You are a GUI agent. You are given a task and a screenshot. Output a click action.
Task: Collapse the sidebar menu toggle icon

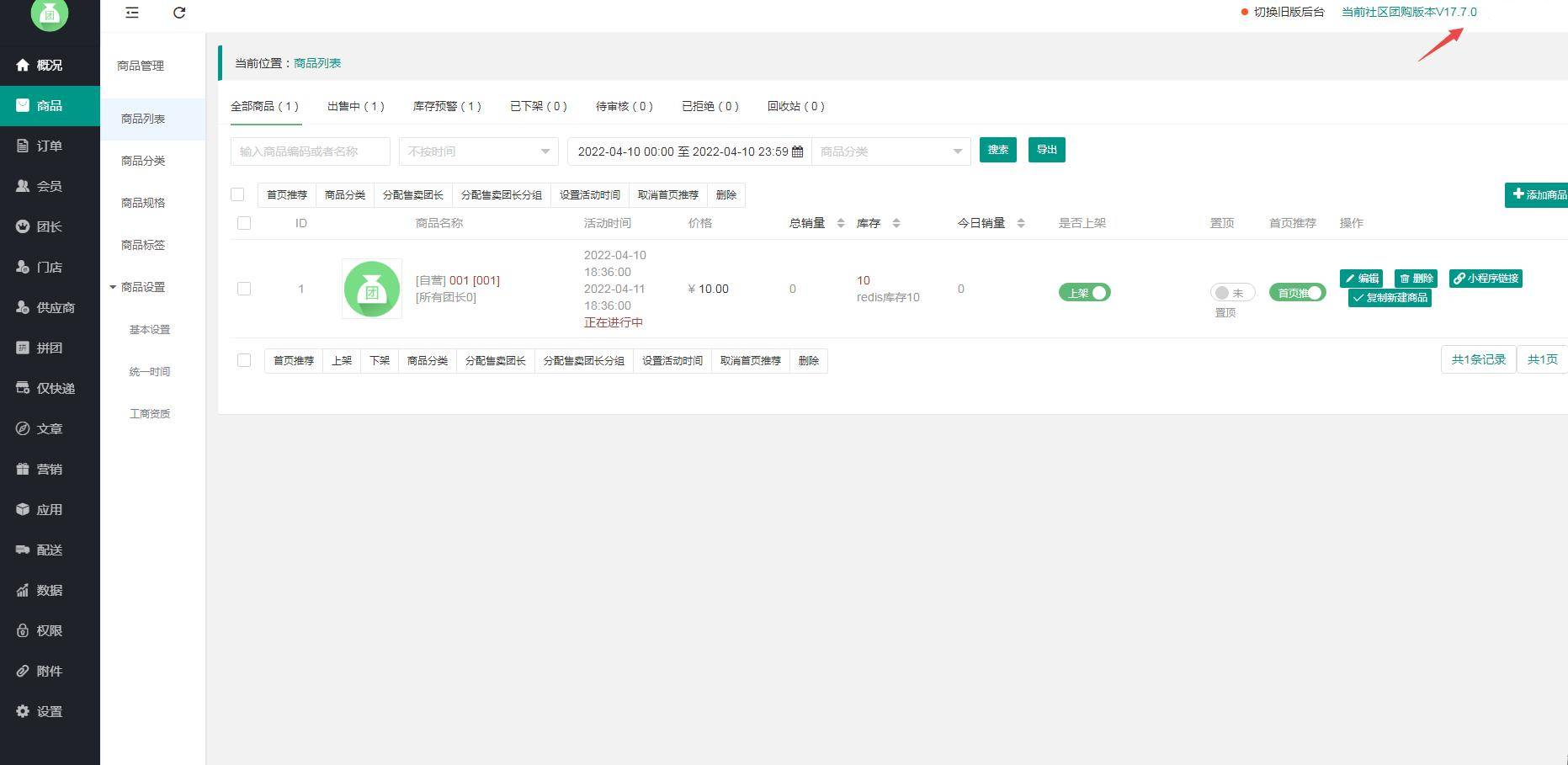tap(132, 13)
